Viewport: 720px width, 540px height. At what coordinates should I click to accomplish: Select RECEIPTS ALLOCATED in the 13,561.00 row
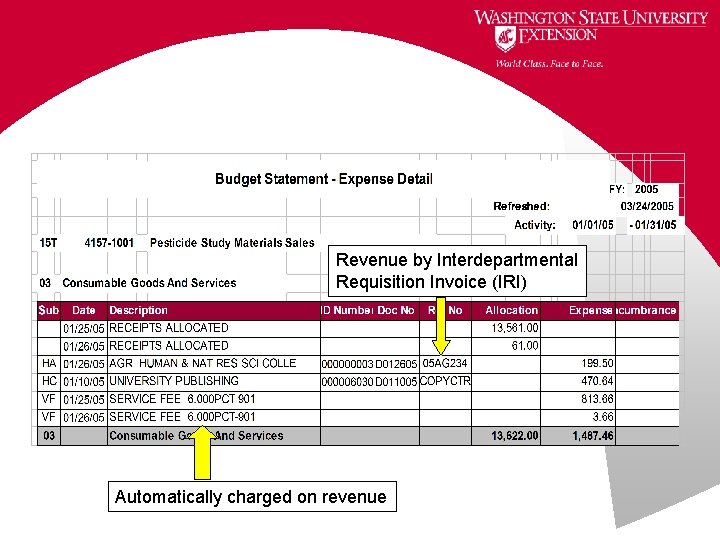tap(169, 328)
